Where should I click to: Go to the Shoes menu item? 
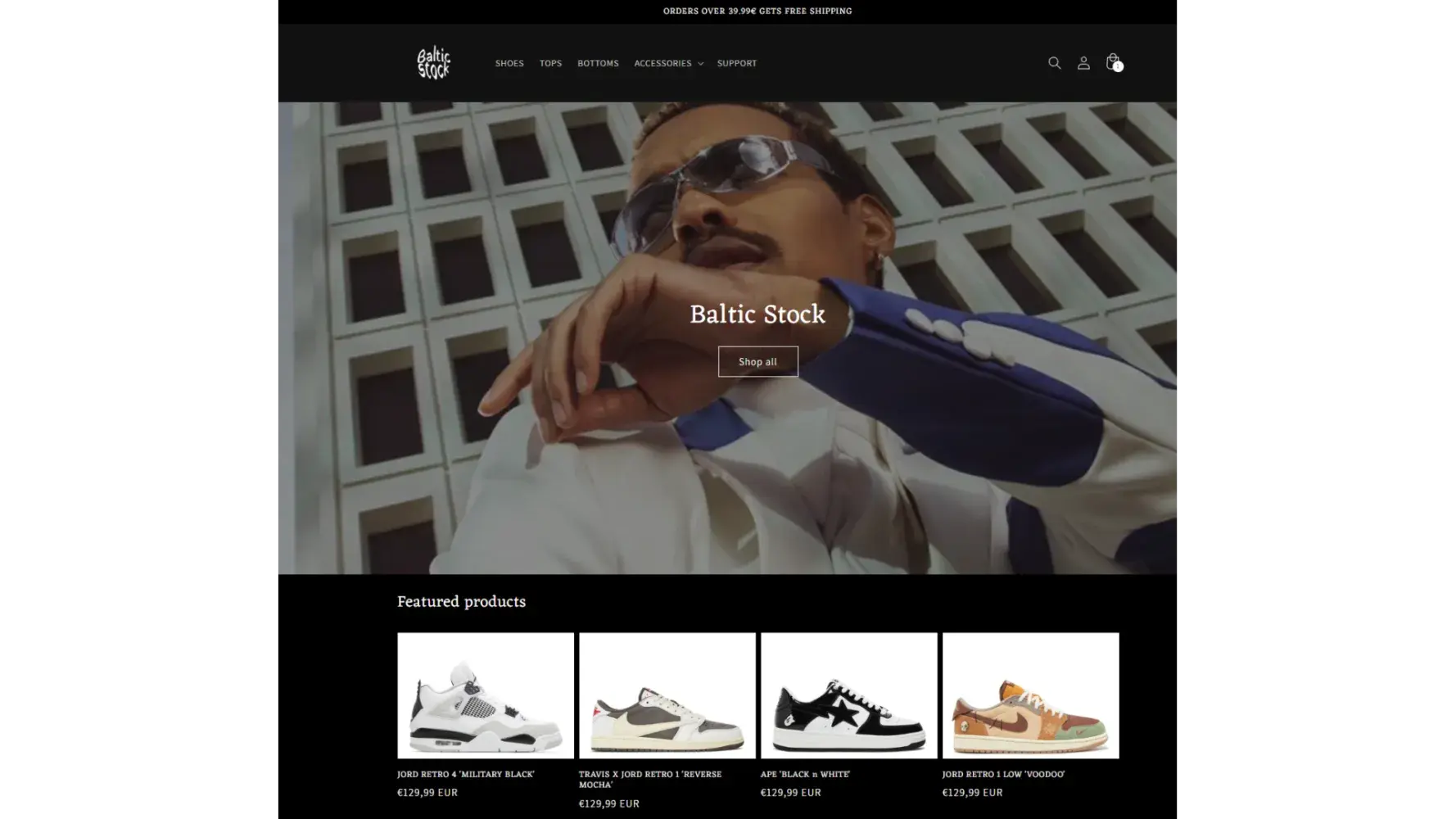pyautogui.click(x=509, y=63)
